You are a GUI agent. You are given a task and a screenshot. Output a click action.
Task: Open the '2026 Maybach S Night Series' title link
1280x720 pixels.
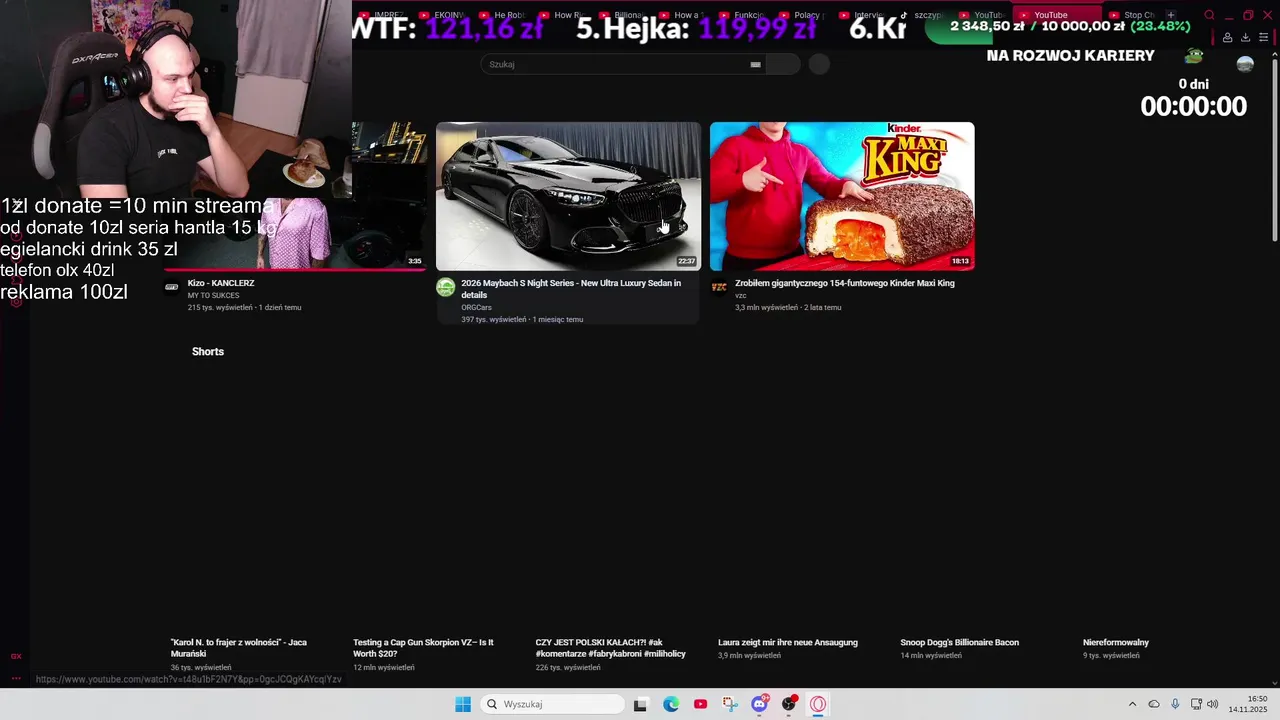click(571, 289)
